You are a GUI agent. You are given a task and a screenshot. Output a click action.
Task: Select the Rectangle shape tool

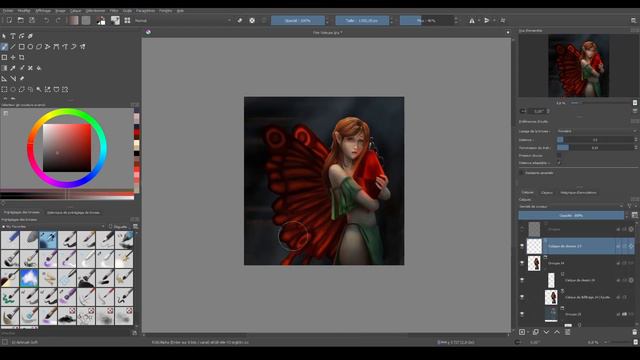click(x=22, y=47)
